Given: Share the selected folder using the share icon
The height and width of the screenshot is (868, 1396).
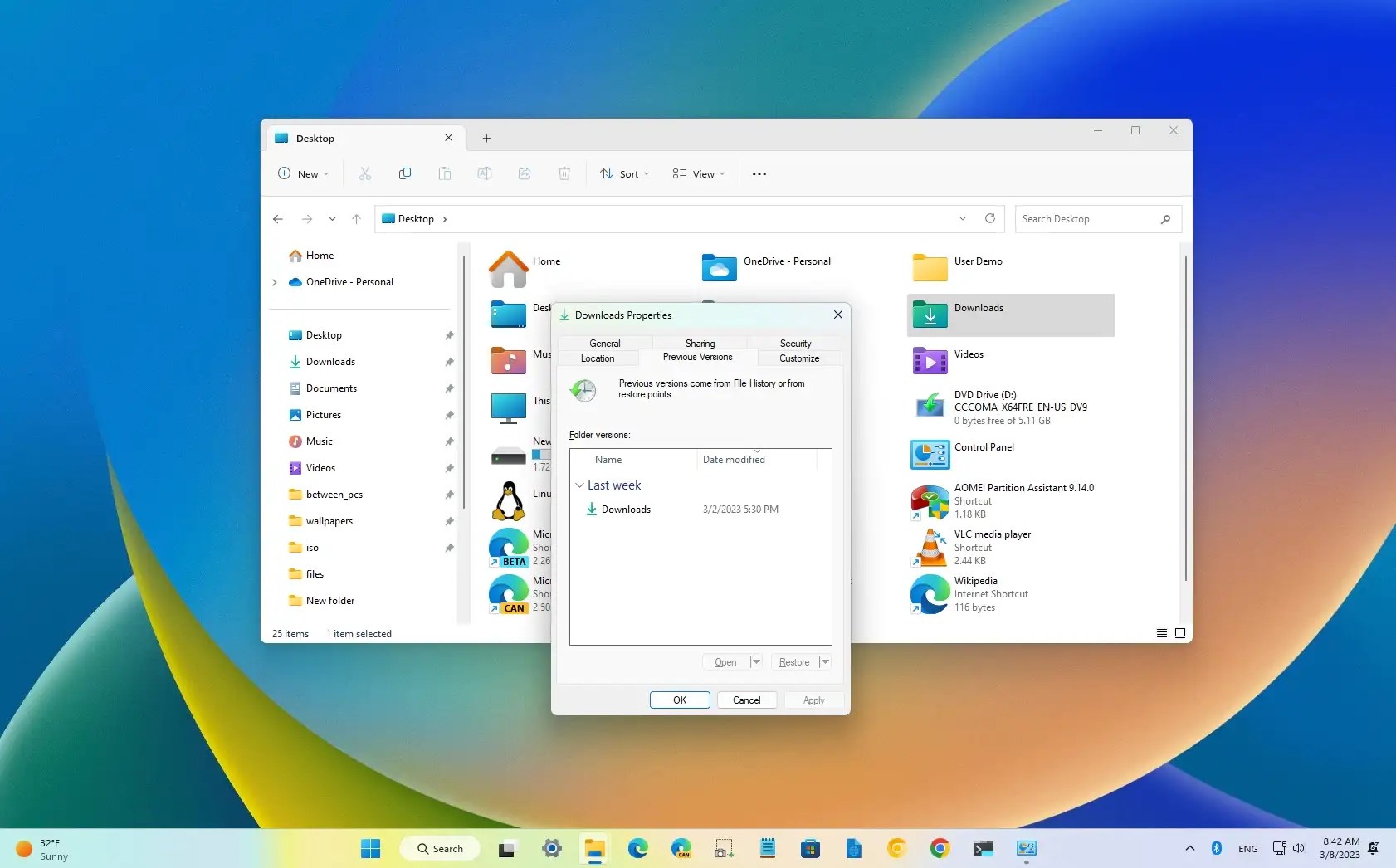Looking at the screenshot, I should click(524, 173).
